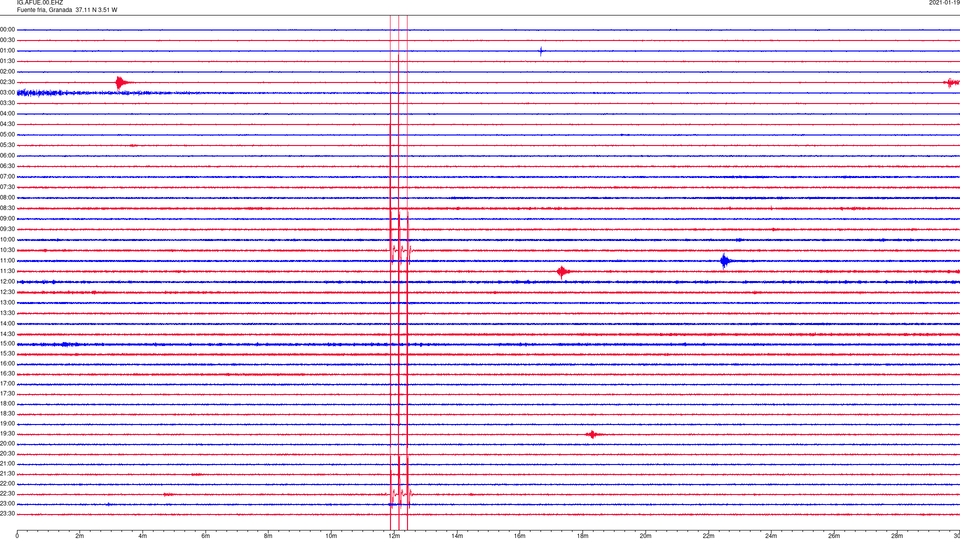The height and width of the screenshot is (540, 960).
Task: Select the 12:00 time label
Action: coord(7,282)
